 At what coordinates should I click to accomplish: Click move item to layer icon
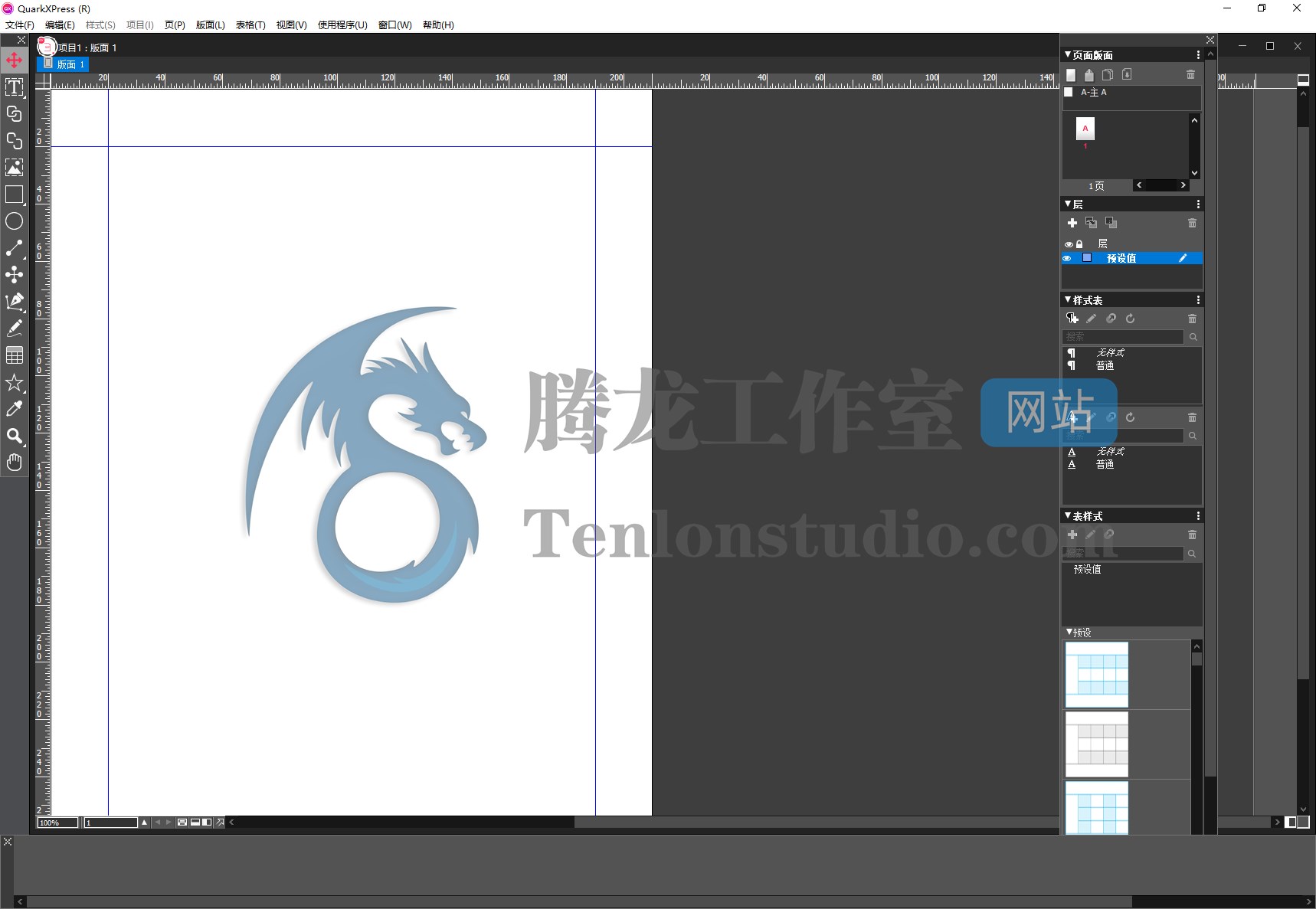[1092, 223]
